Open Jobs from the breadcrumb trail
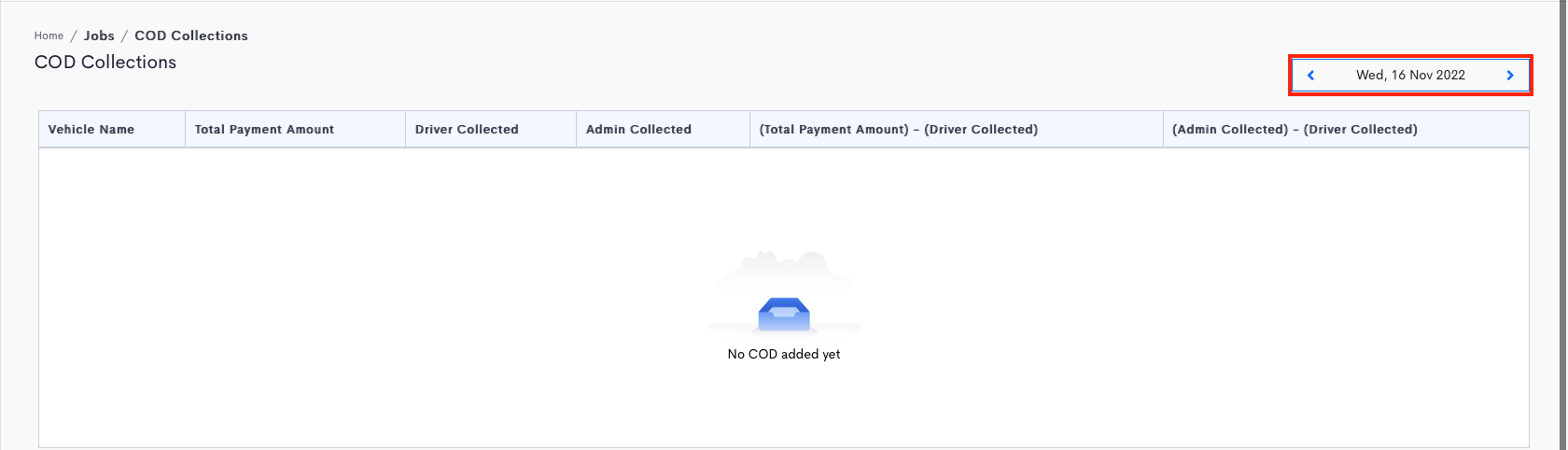 tap(99, 35)
